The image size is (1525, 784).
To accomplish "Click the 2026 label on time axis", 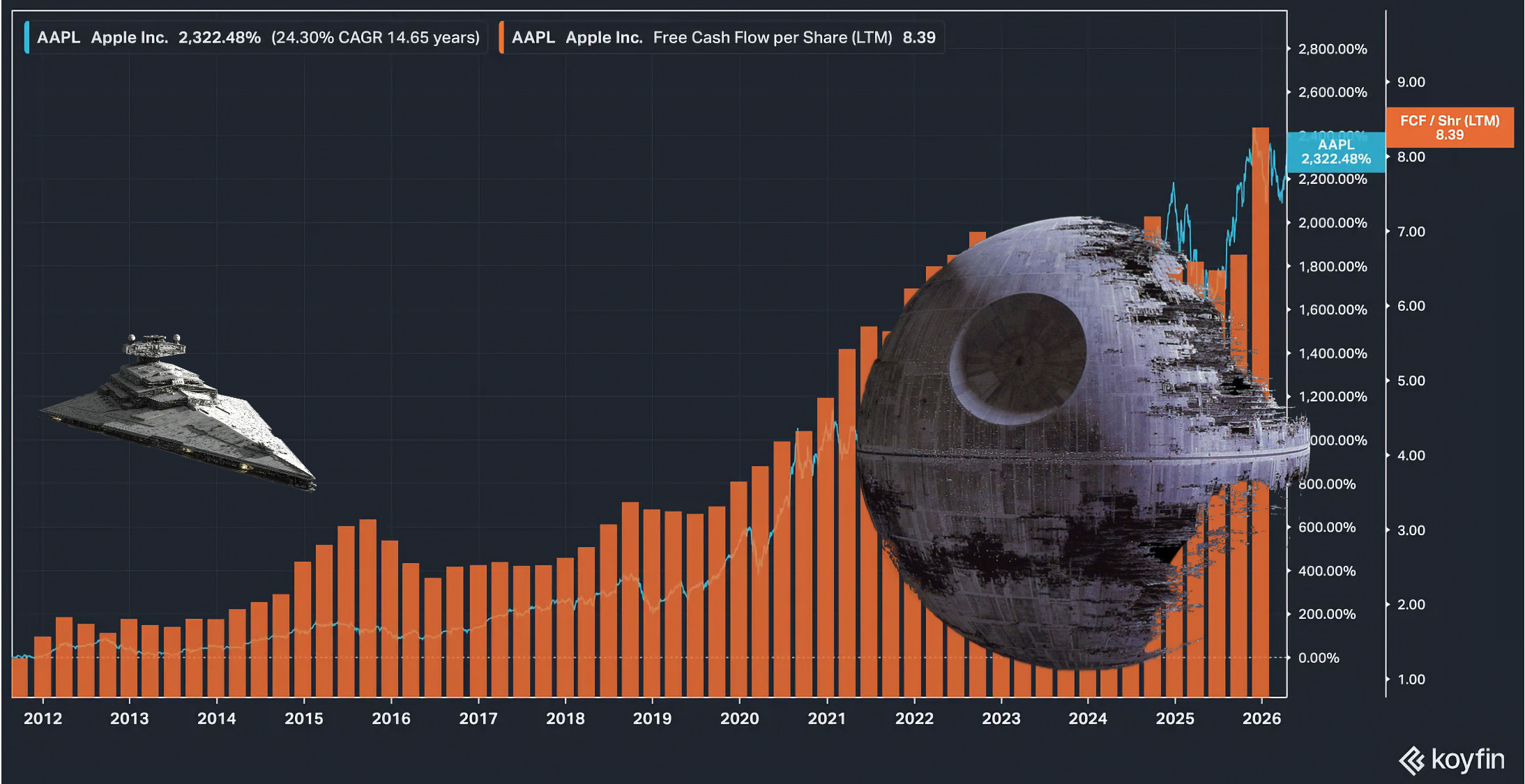I will point(1261,718).
